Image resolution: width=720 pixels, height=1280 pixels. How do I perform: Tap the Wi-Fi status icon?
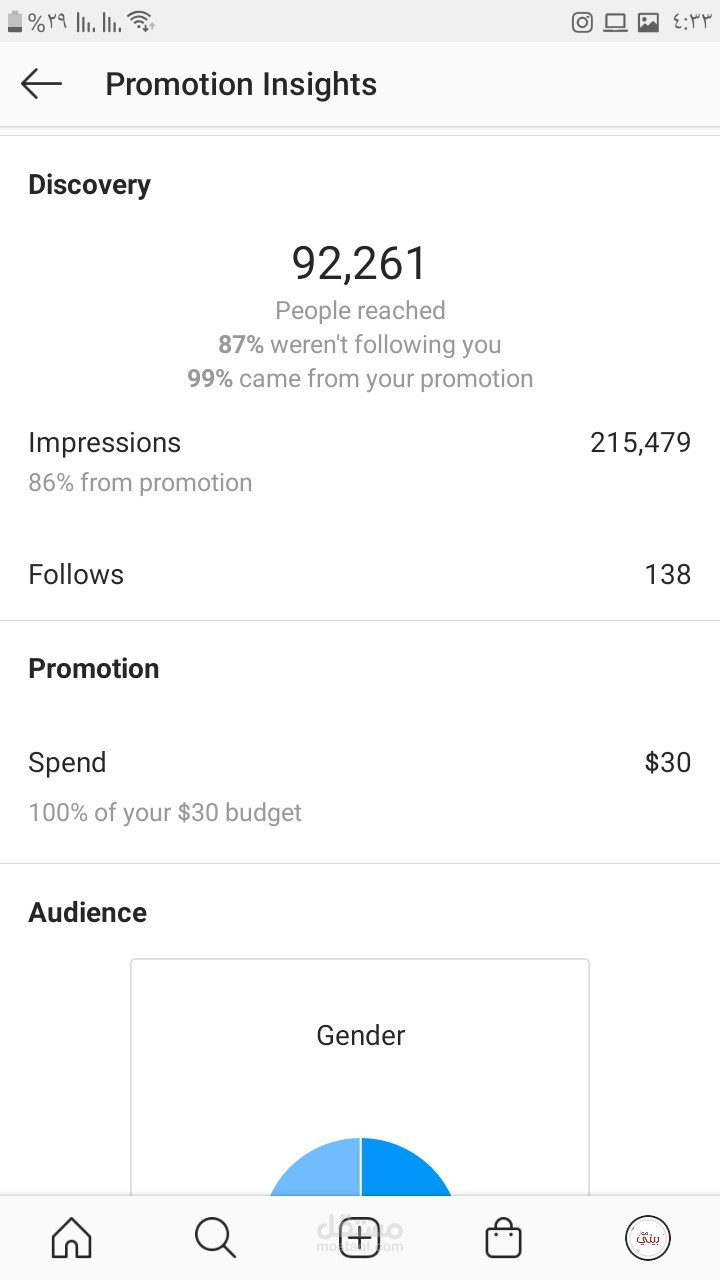pos(141,22)
